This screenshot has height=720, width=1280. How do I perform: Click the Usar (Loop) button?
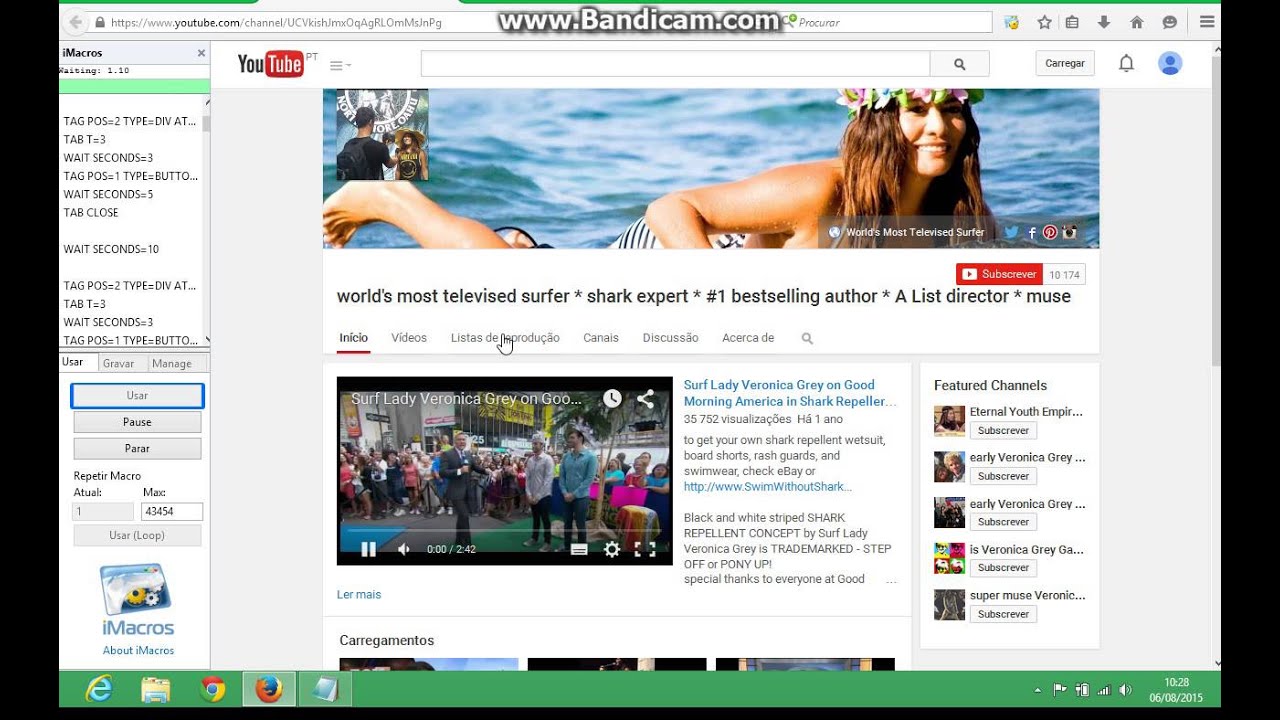tap(137, 535)
